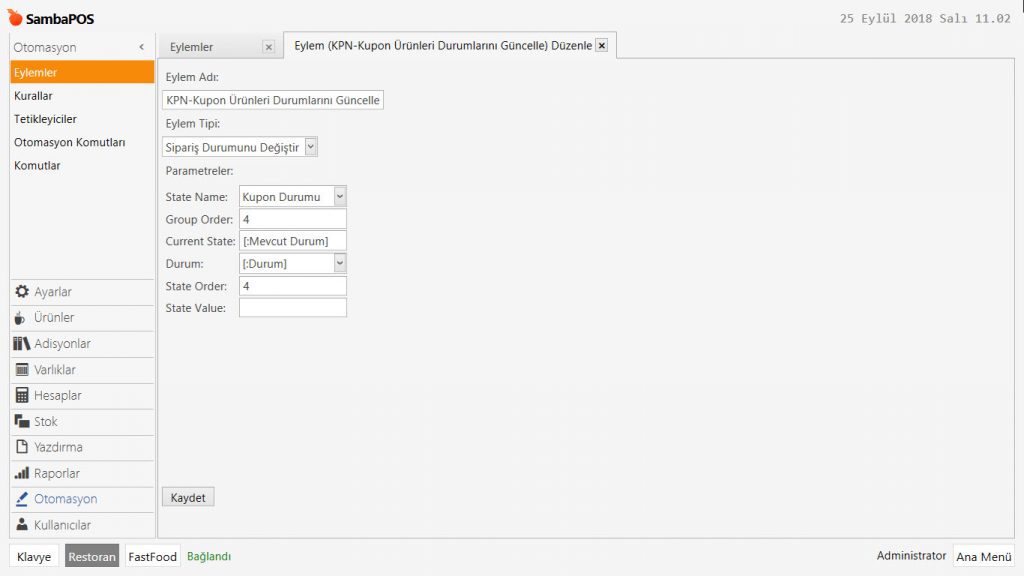Close the Eylemler tab
Screen dimensions: 1024x576
[268, 46]
